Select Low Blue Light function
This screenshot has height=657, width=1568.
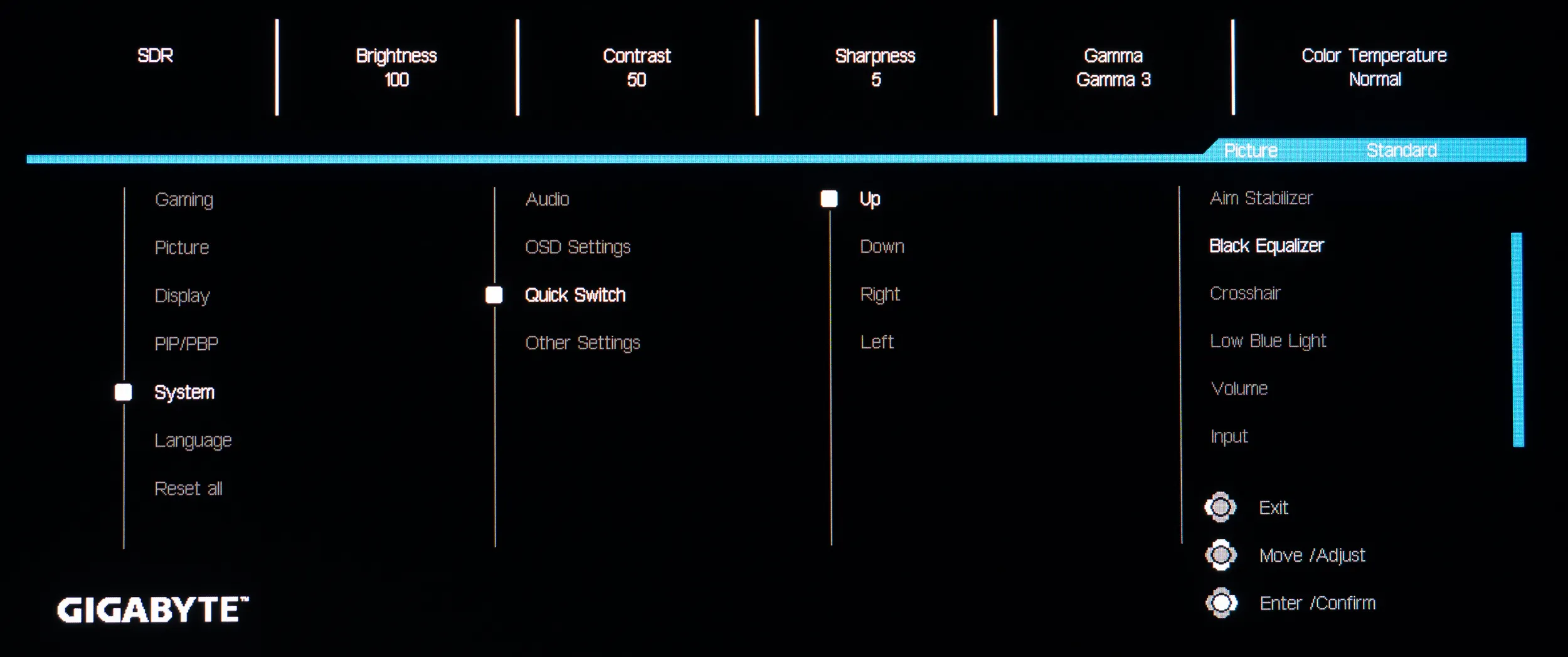[x=1268, y=341]
